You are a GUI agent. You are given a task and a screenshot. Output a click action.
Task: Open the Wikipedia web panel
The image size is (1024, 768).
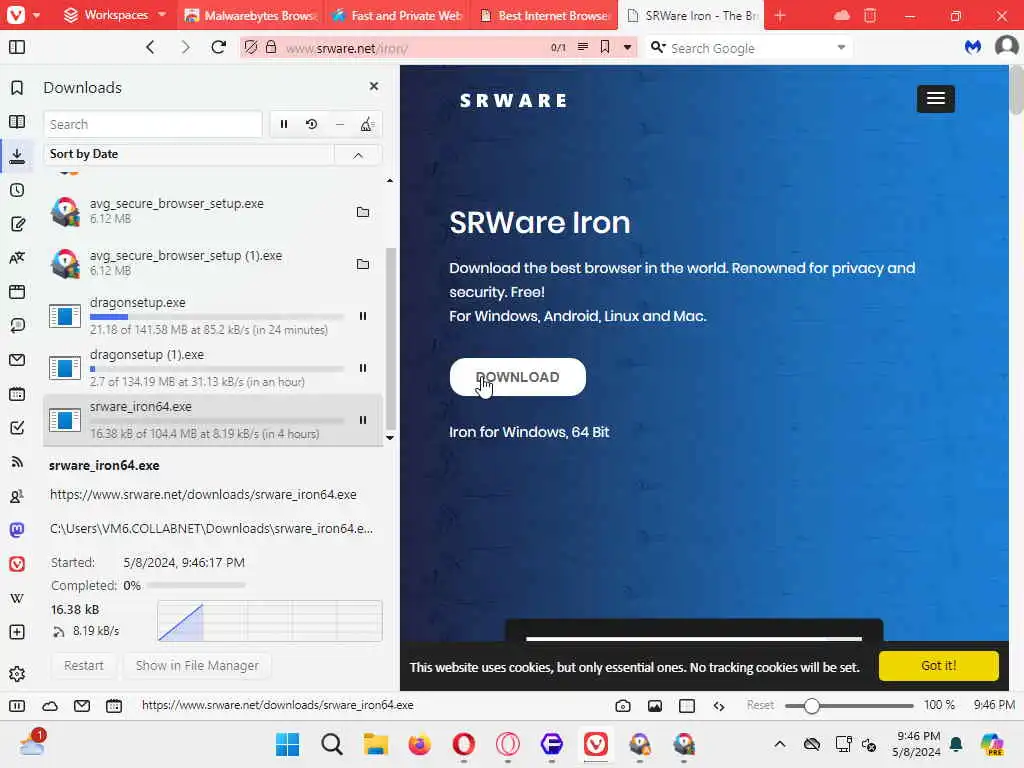tap(18, 598)
